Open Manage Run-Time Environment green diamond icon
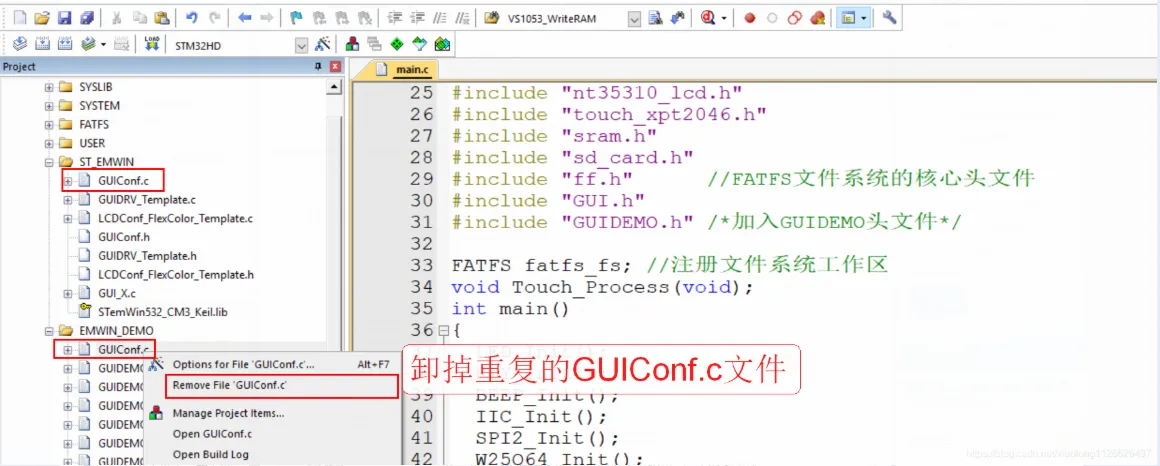This screenshot has width=1160, height=466. click(x=397, y=44)
